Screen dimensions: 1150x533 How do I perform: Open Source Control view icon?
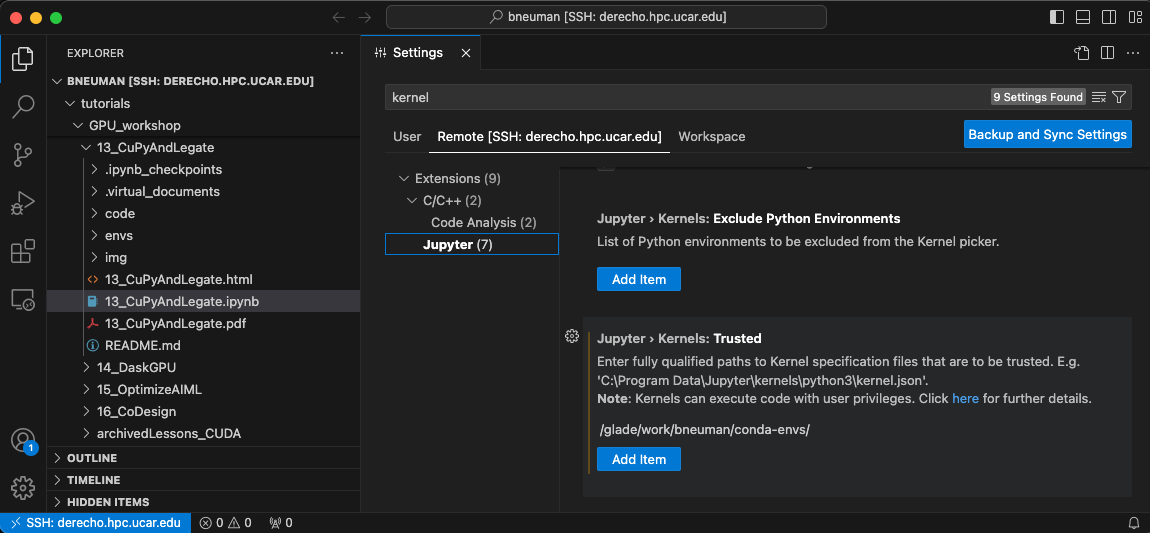[23, 155]
